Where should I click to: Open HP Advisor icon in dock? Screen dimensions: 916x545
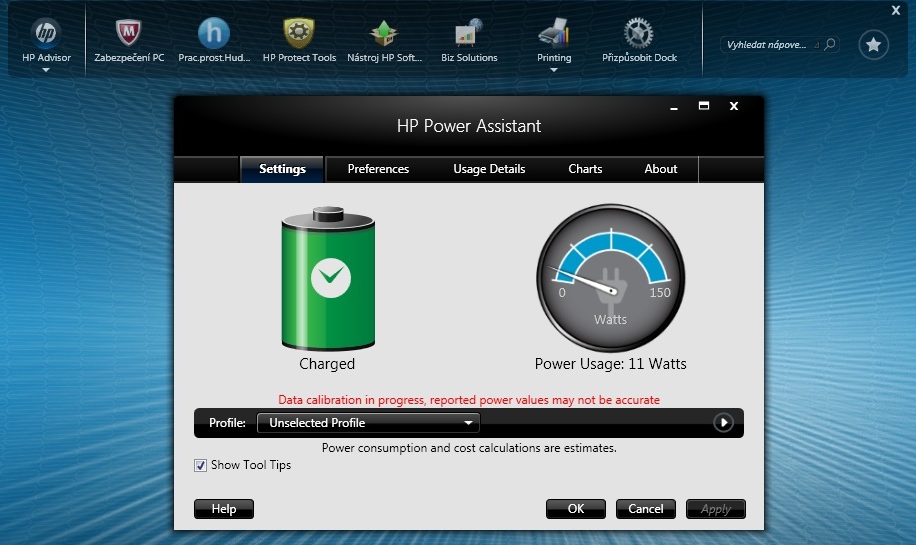pyautogui.click(x=46, y=33)
